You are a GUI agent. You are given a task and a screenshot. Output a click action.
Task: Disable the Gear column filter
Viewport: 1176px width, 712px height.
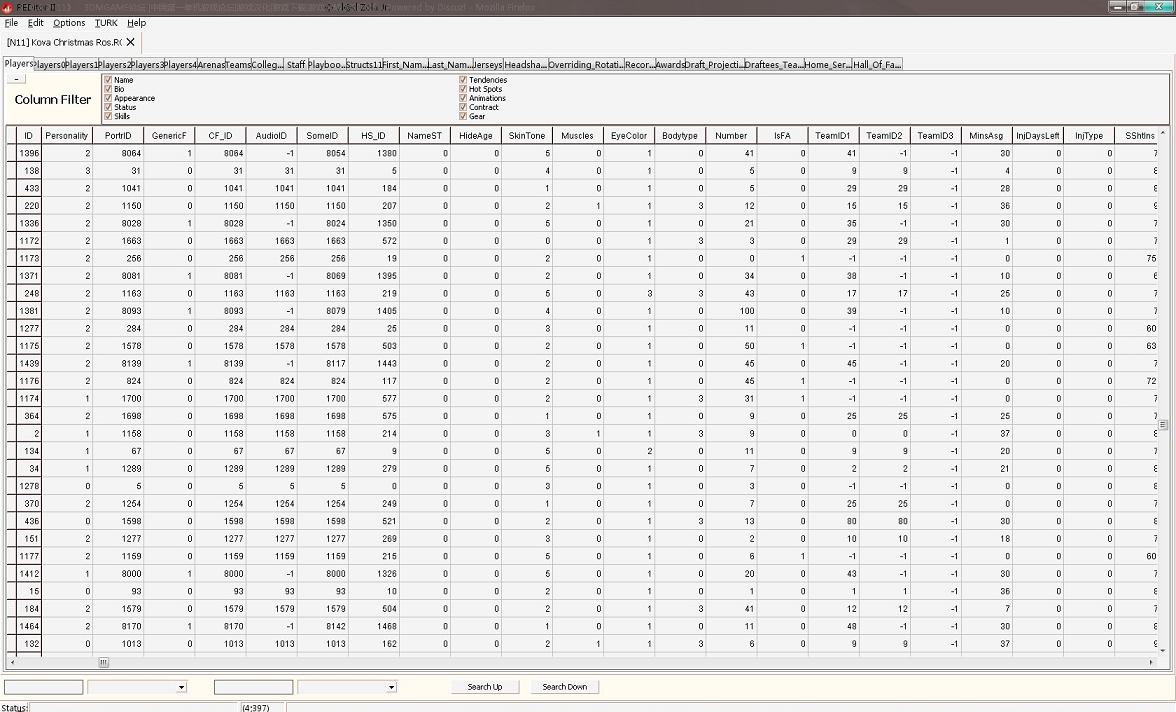[463, 117]
